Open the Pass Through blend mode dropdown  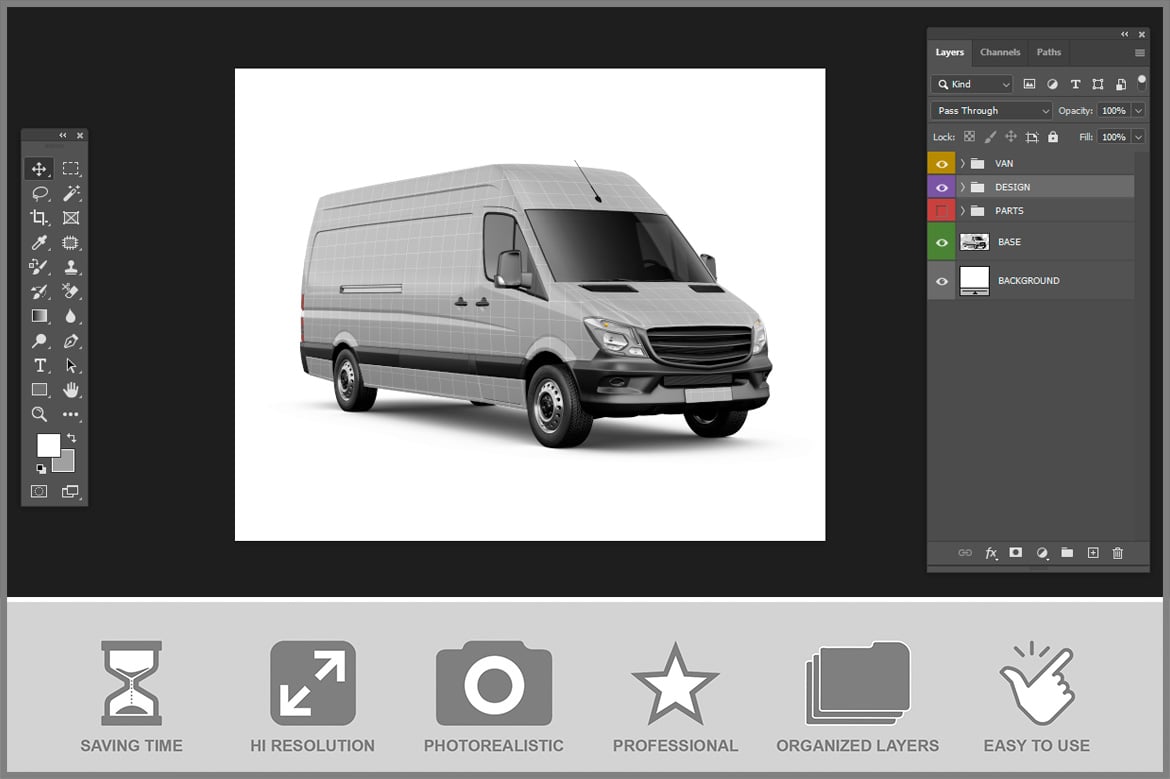pos(992,110)
